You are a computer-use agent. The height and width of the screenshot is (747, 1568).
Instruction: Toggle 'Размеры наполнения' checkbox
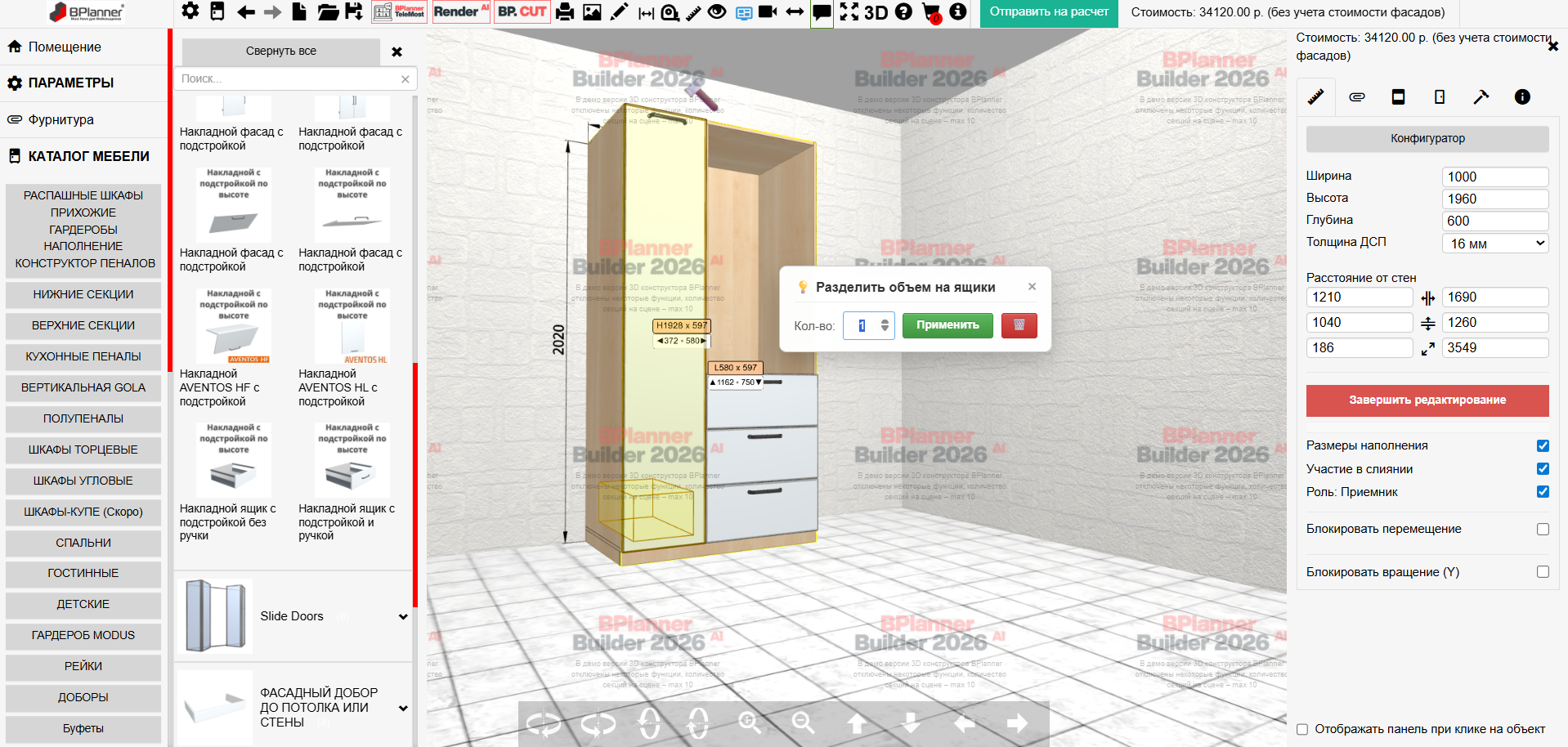pyautogui.click(x=1543, y=445)
